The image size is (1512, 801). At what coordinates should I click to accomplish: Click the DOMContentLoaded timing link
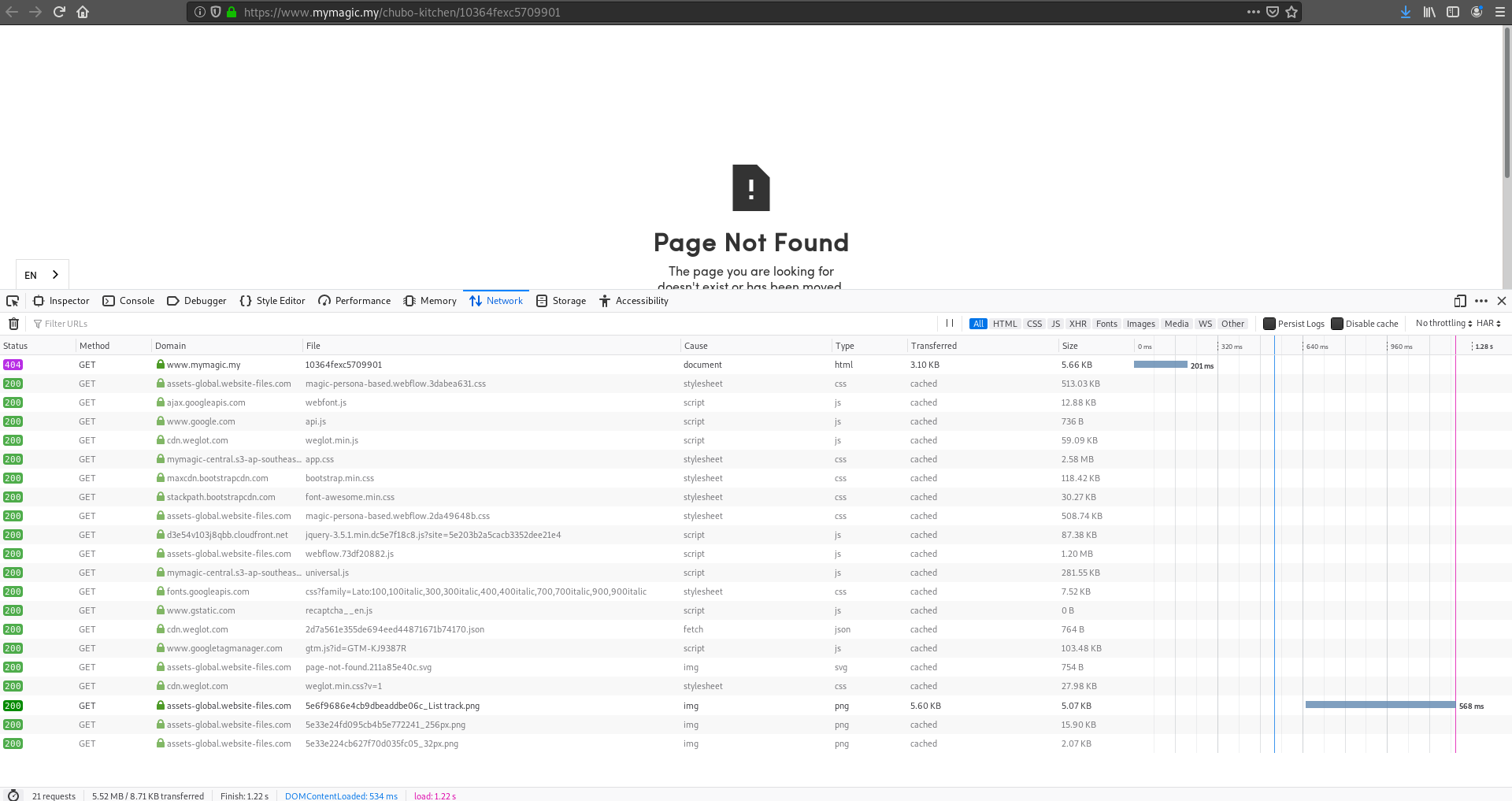pos(341,795)
